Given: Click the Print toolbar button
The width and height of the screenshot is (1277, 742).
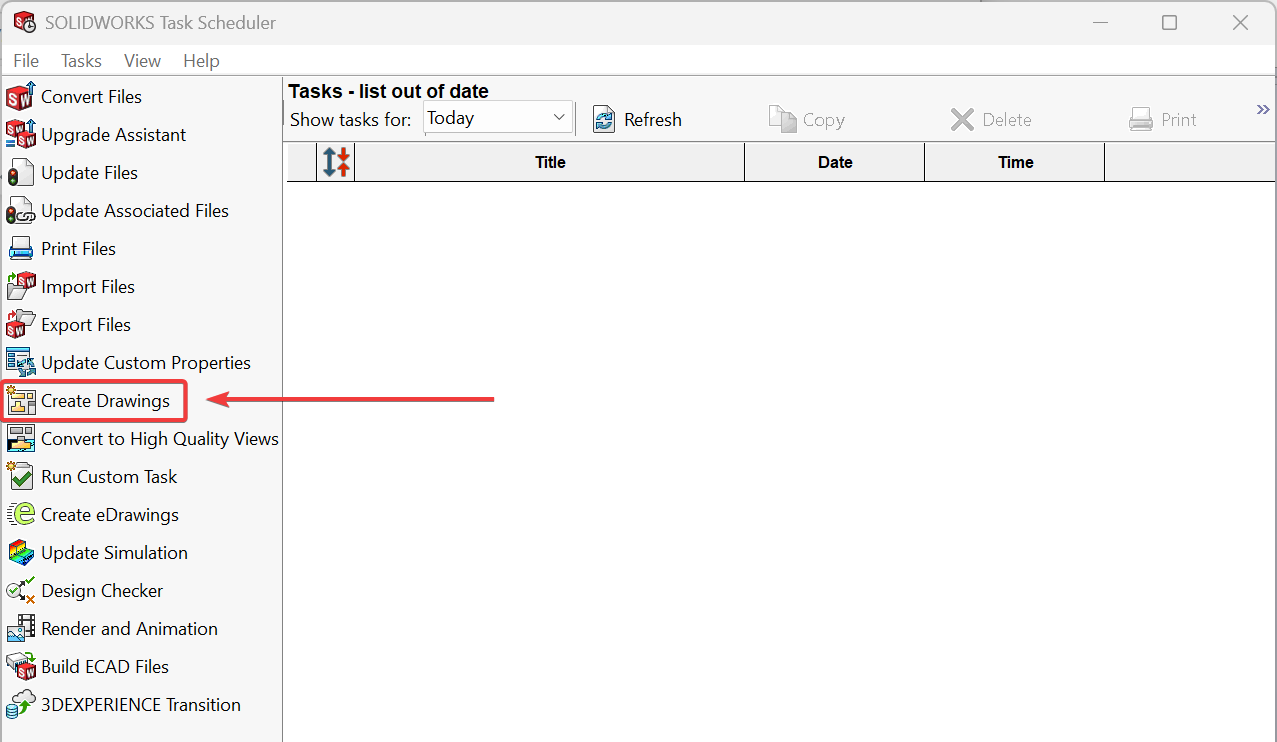Looking at the screenshot, I should click(x=1163, y=120).
